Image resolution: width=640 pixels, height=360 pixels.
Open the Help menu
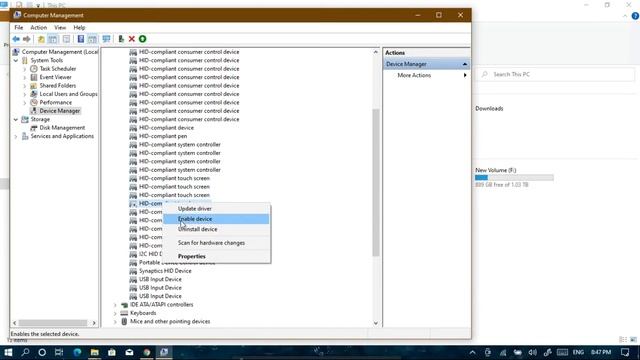point(79,27)
